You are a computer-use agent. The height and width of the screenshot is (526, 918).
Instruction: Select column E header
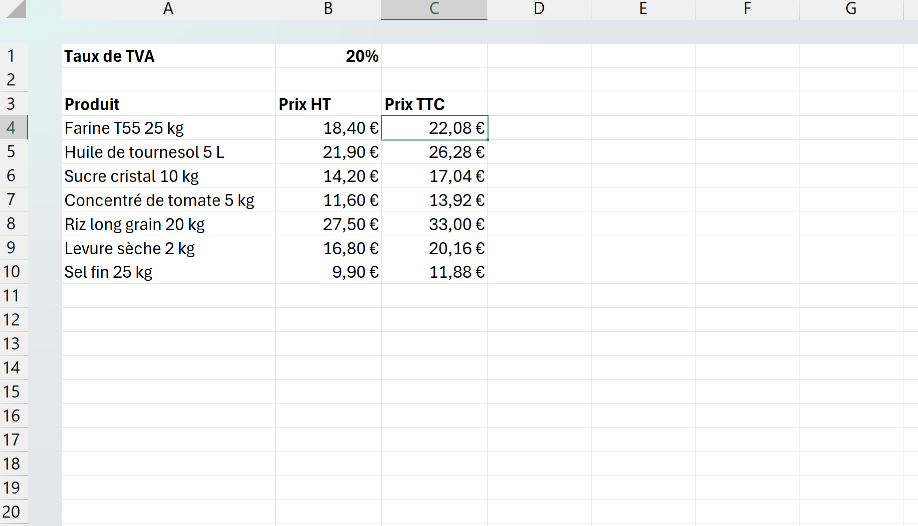(643, 9)
